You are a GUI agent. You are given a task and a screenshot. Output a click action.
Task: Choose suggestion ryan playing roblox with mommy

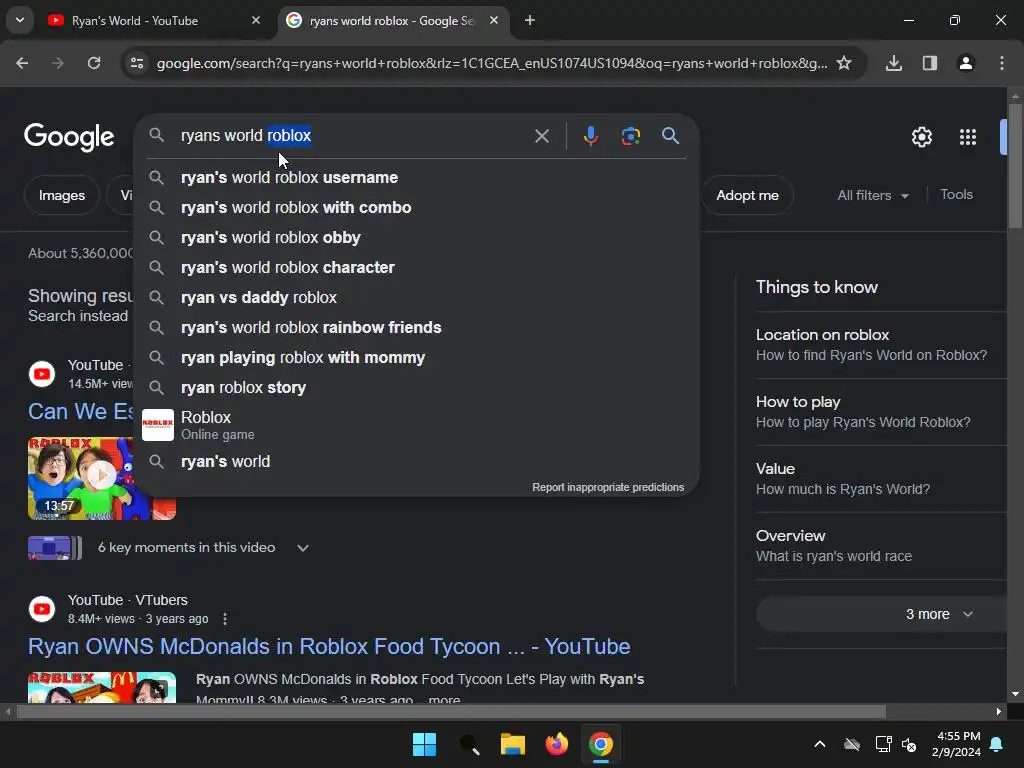coord(417,358)
